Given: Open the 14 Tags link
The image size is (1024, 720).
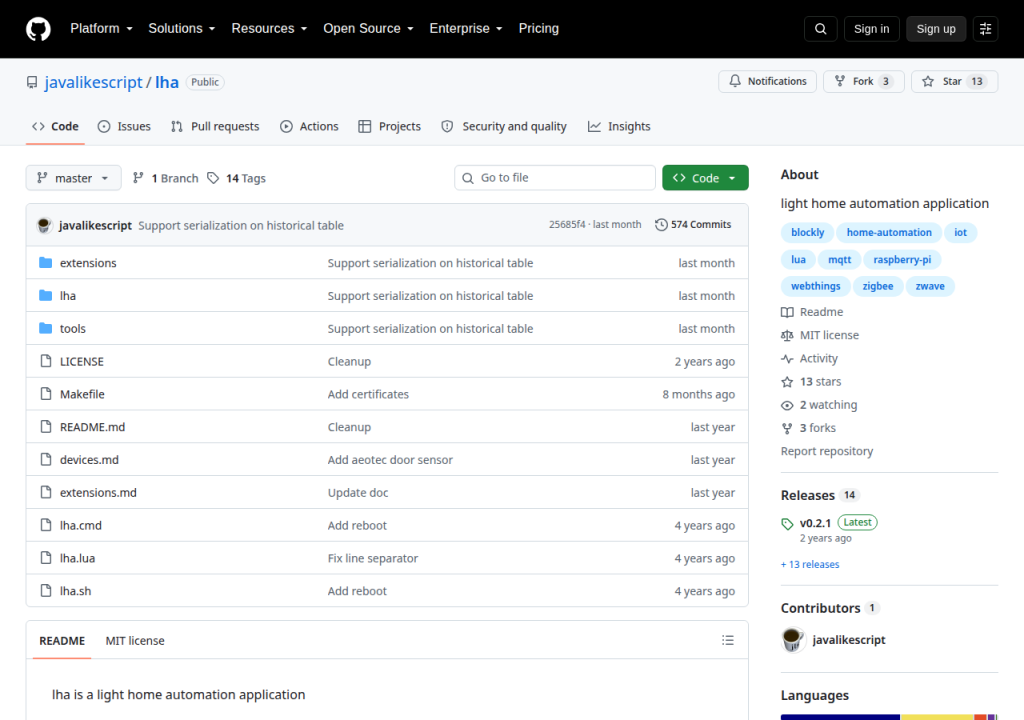Looking at the screenshot, I should point(236,178).
